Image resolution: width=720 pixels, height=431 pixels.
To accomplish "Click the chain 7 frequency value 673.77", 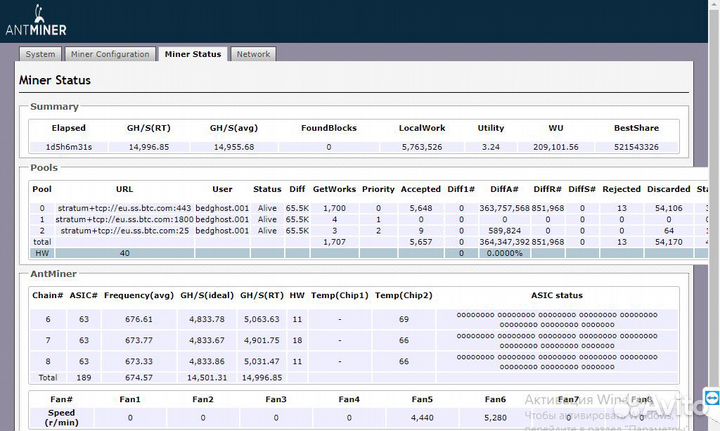I will coord(139,340).
